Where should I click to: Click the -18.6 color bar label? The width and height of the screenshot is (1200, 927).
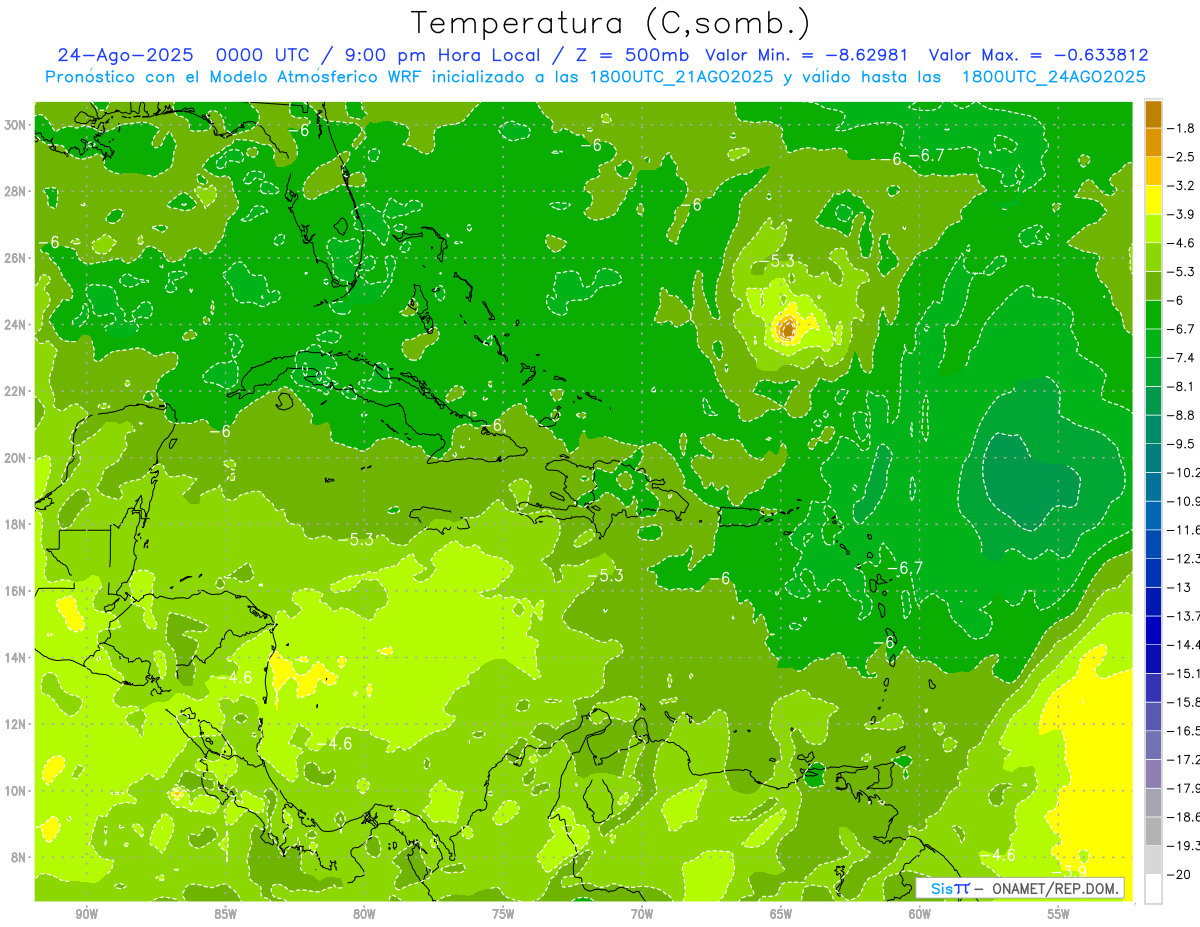[x=1184, y=817]
